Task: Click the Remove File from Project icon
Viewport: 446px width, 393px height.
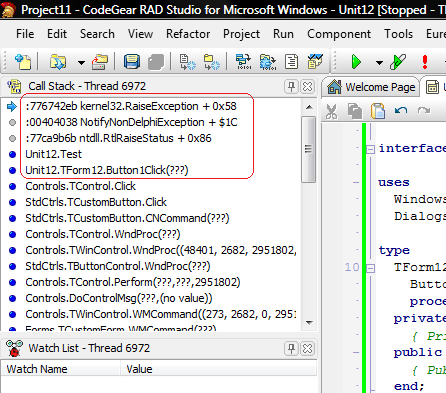Action: [212, 62]
